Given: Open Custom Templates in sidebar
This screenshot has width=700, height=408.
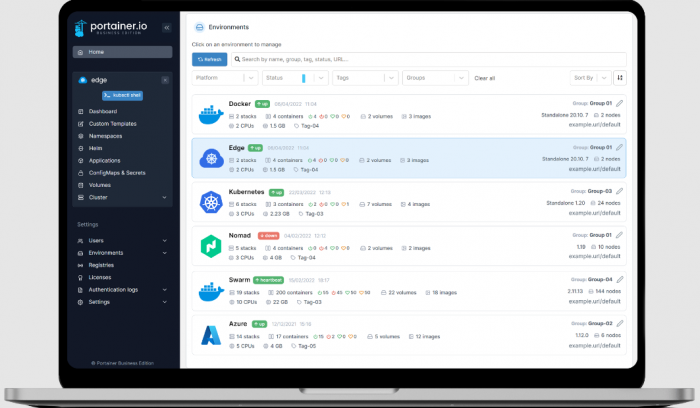Looking at the screenshot, I should tap(112, 124).
